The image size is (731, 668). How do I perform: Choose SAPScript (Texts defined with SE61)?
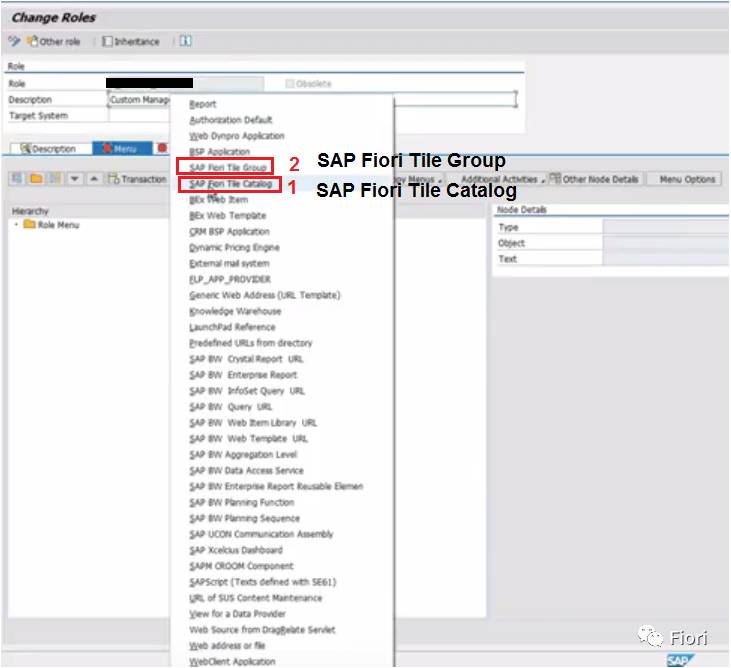click(x=262, y=582)
